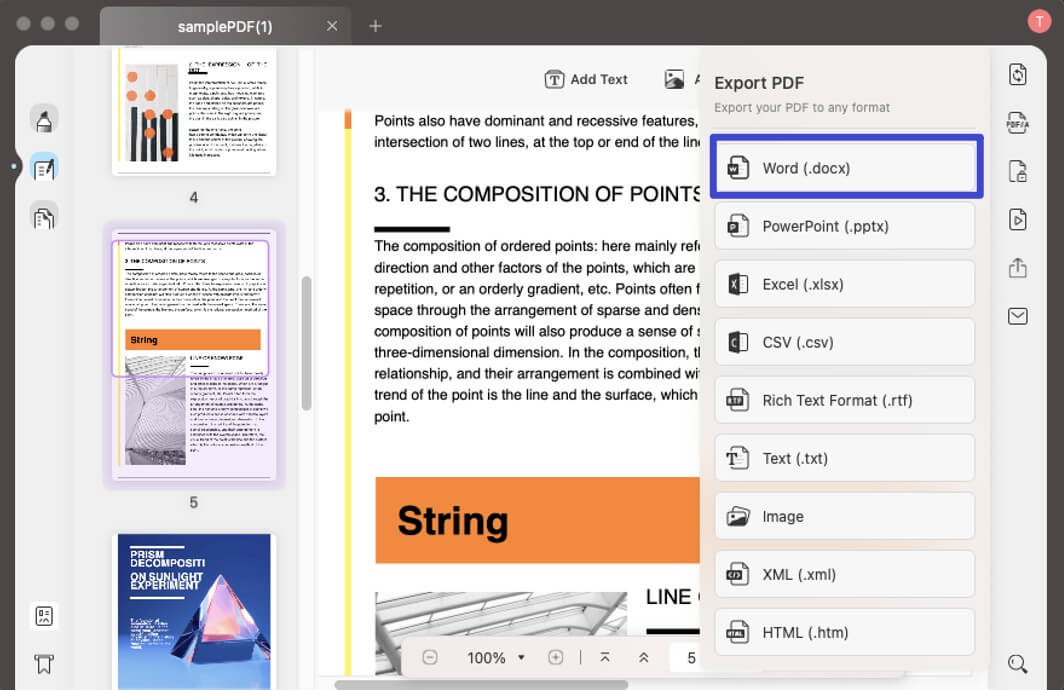The width and height of the screenshot is (1064, 690).
Task: Export the document as Word (.docx)
Action: tap(845, 167)
